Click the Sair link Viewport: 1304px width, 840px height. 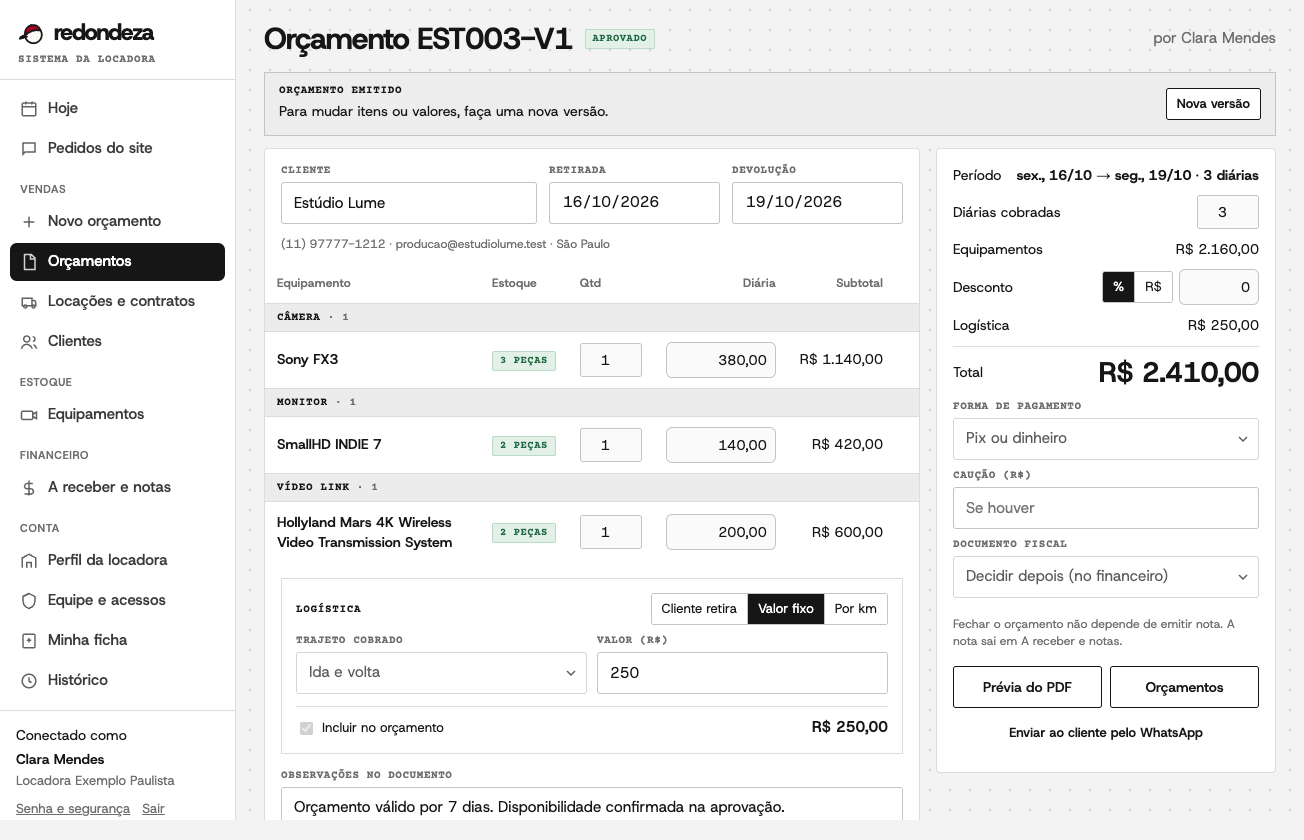[153, 808]
